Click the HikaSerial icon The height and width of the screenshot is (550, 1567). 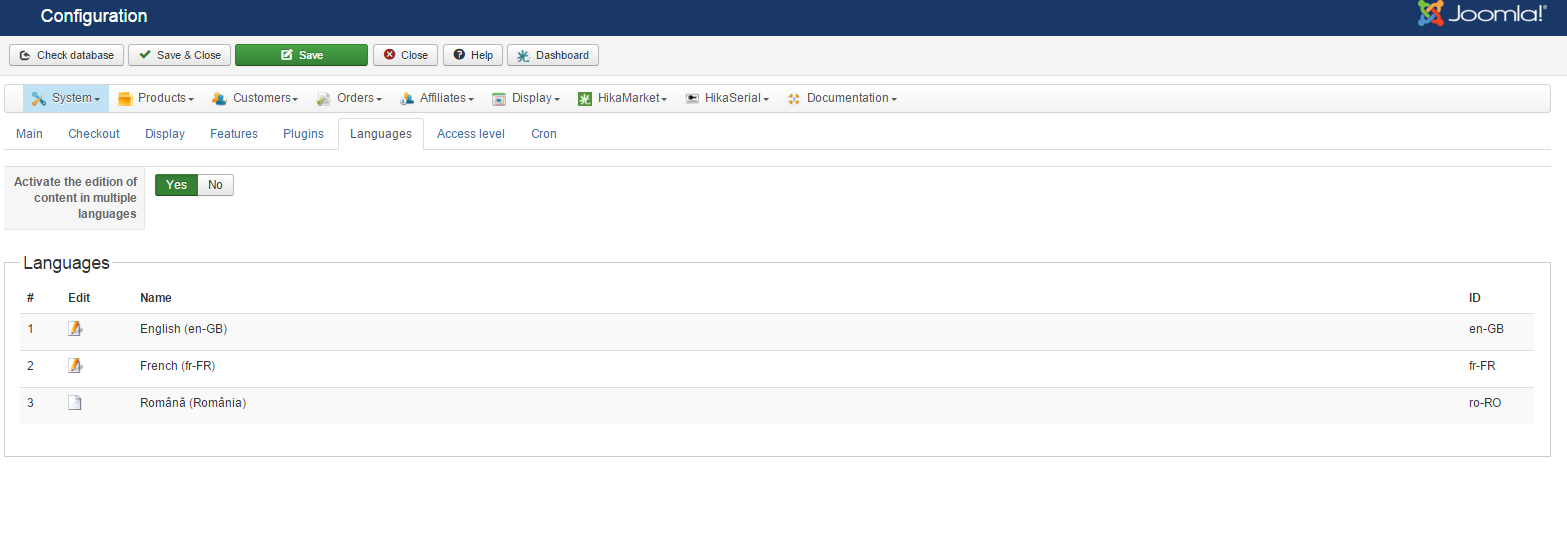click(692, 99)
